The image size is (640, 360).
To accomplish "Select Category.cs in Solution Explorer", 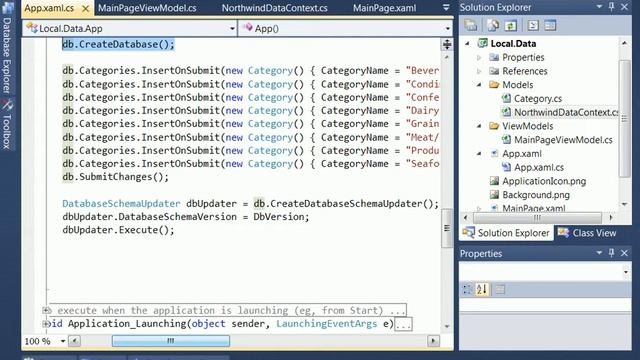I will 538,98.
